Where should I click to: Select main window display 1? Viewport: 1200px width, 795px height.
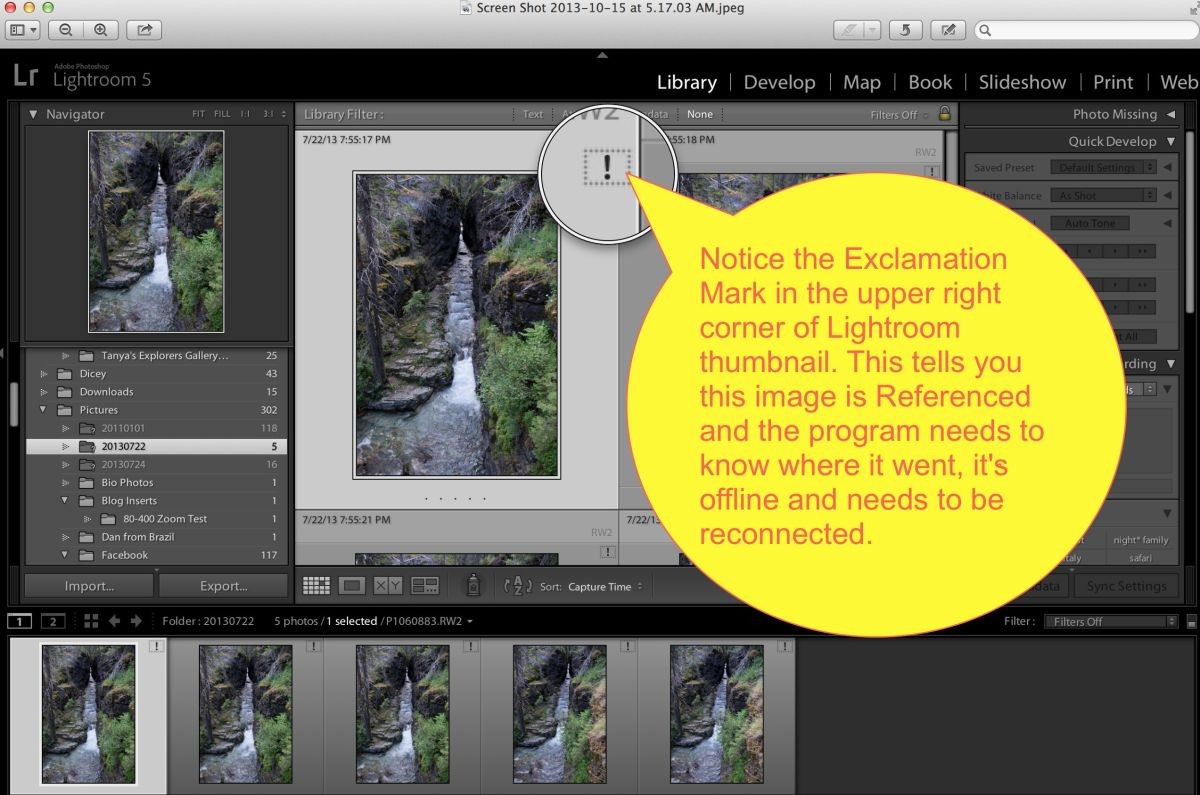pyautogui.click(x=19, y=621)
